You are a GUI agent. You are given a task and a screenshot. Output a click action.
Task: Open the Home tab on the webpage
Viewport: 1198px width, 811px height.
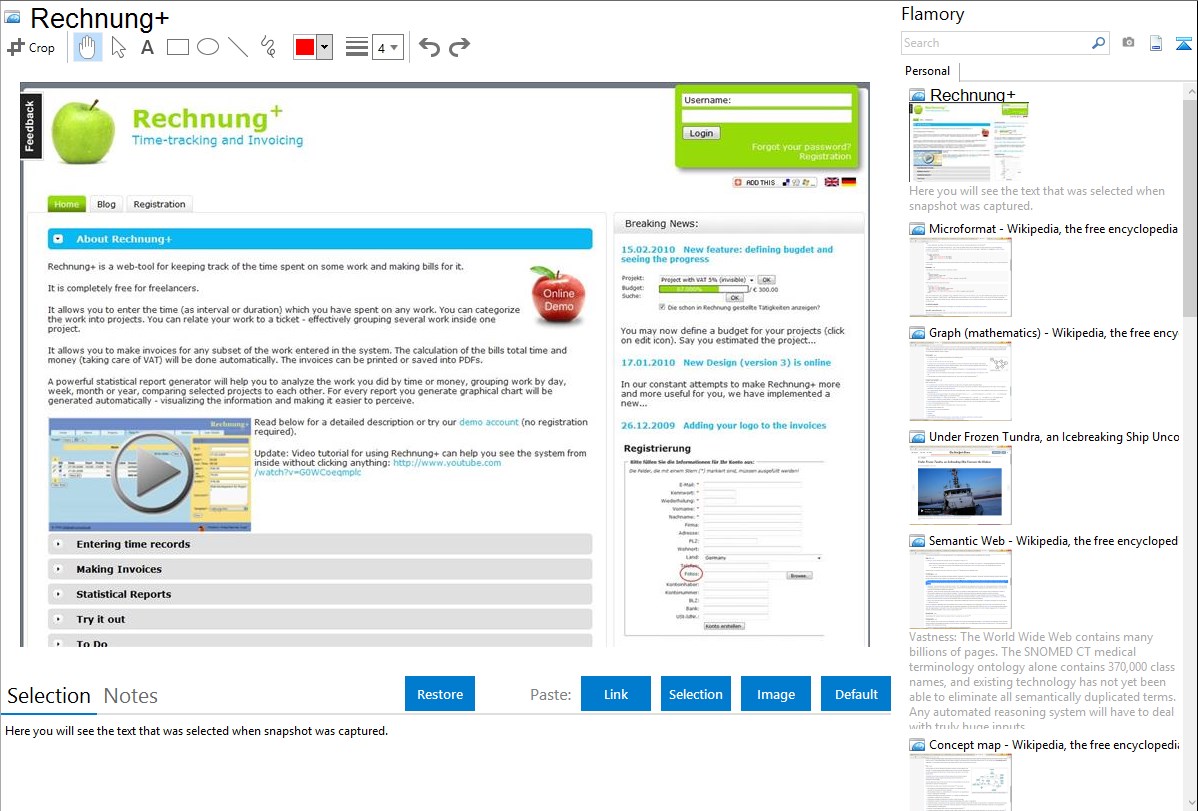click(x=66, y=204)
